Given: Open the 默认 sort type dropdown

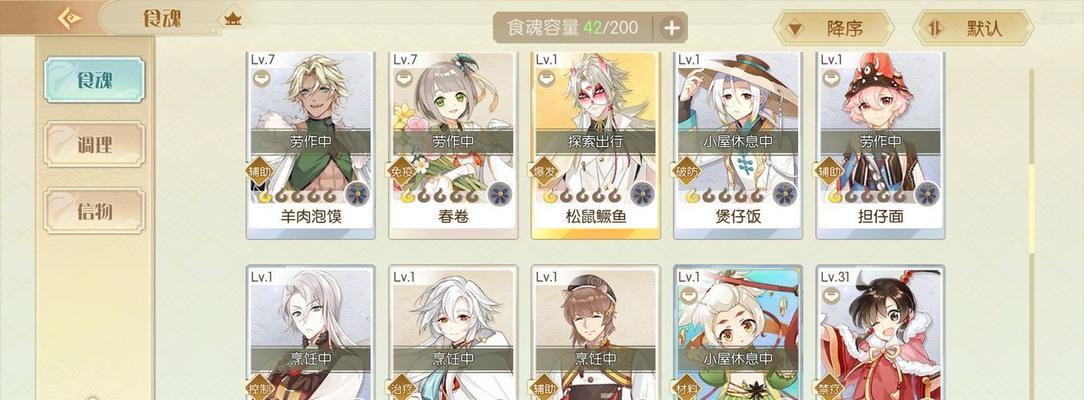Looking at the screenshot, I should coord(973,28).
